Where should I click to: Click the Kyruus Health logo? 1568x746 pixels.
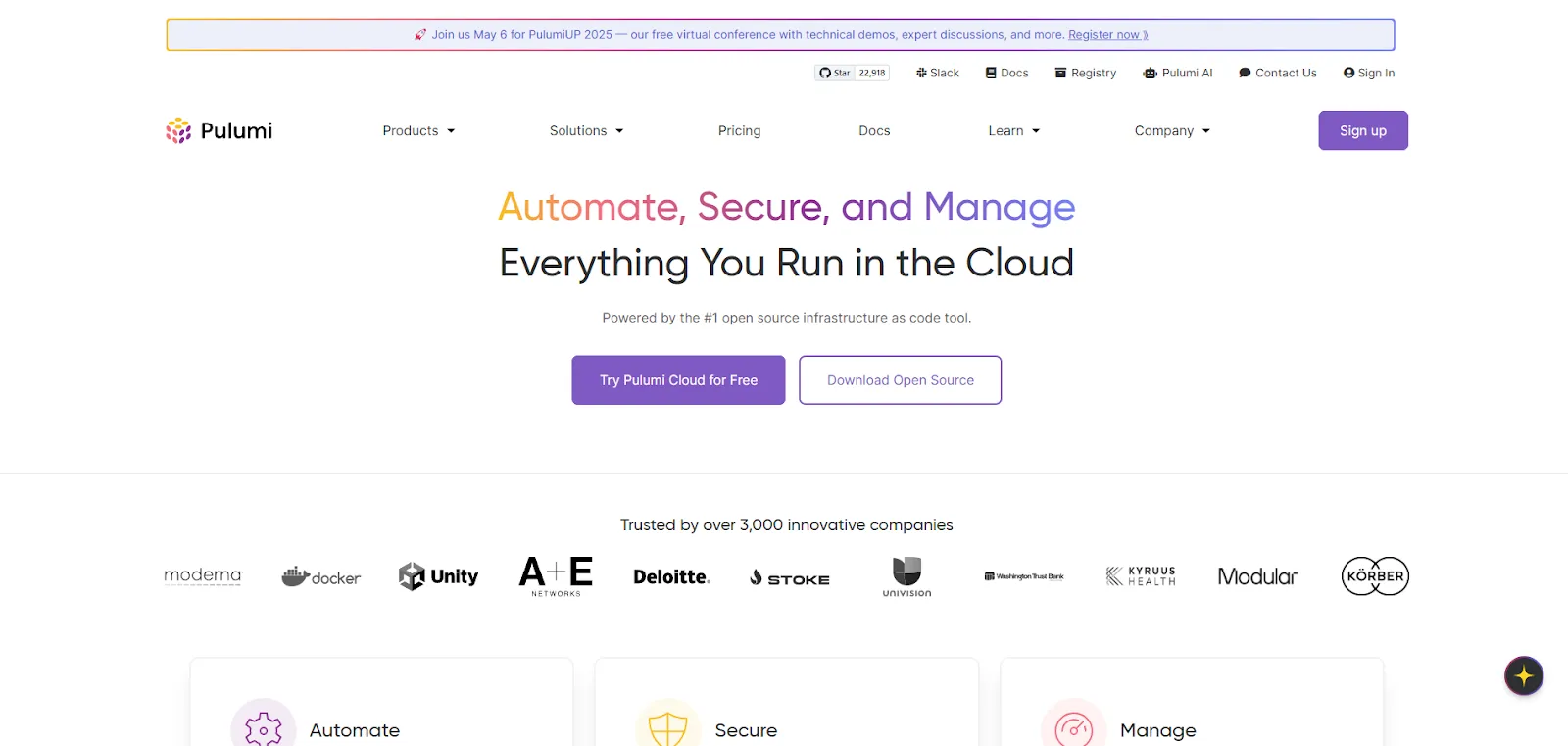pyautogui.click(x=1141, y=576)
